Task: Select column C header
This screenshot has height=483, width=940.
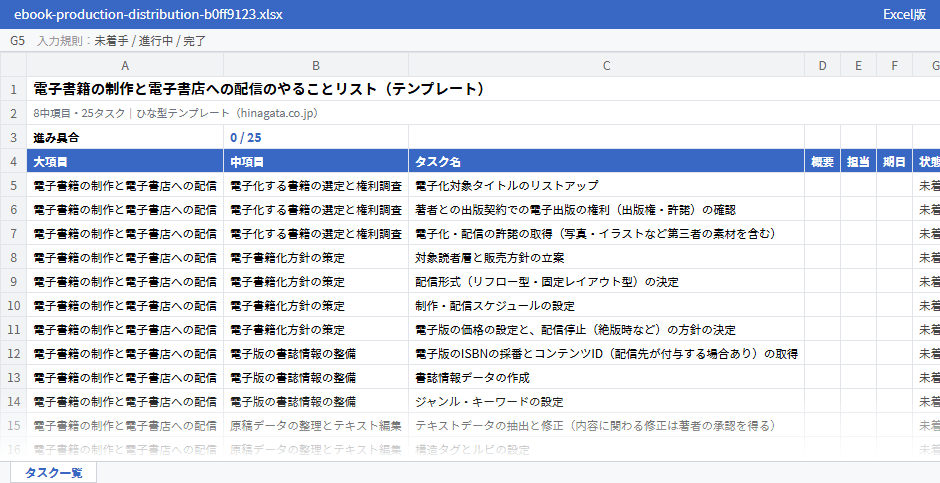Action: 606,65
